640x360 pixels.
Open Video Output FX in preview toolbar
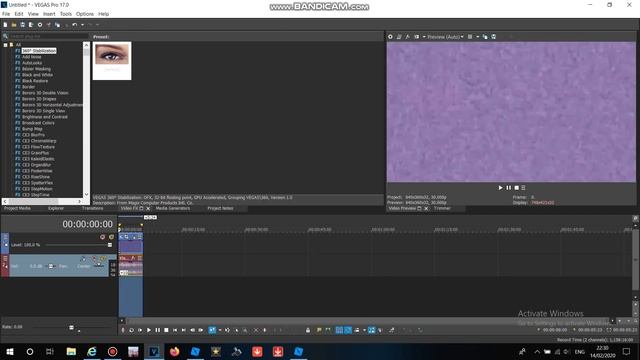[x=407, y=37]
